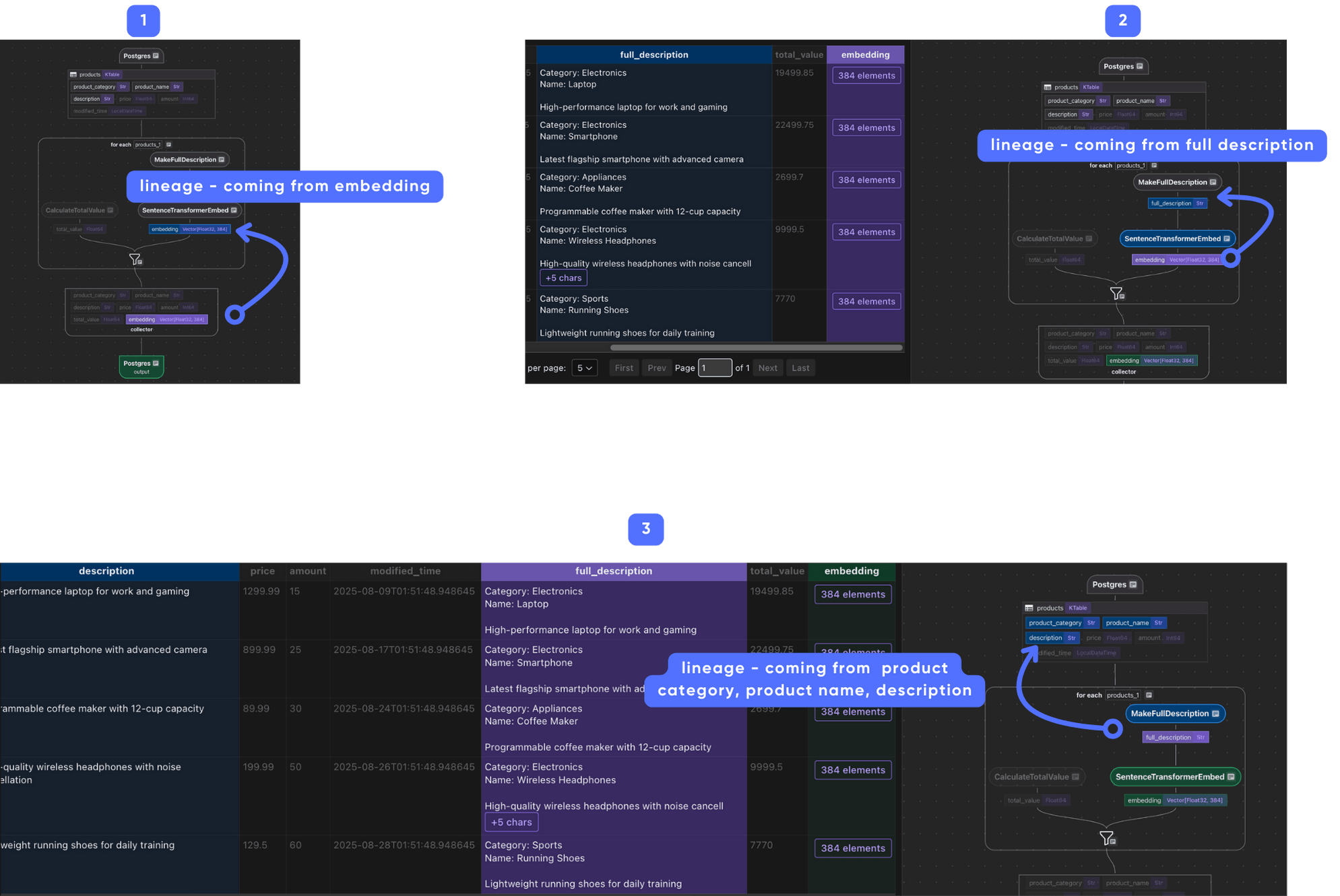This screenshot has width=1340, height=896.
Task: Click the products table icon in panel 3
Action: pyautogui.click(x=1029, y=608)
